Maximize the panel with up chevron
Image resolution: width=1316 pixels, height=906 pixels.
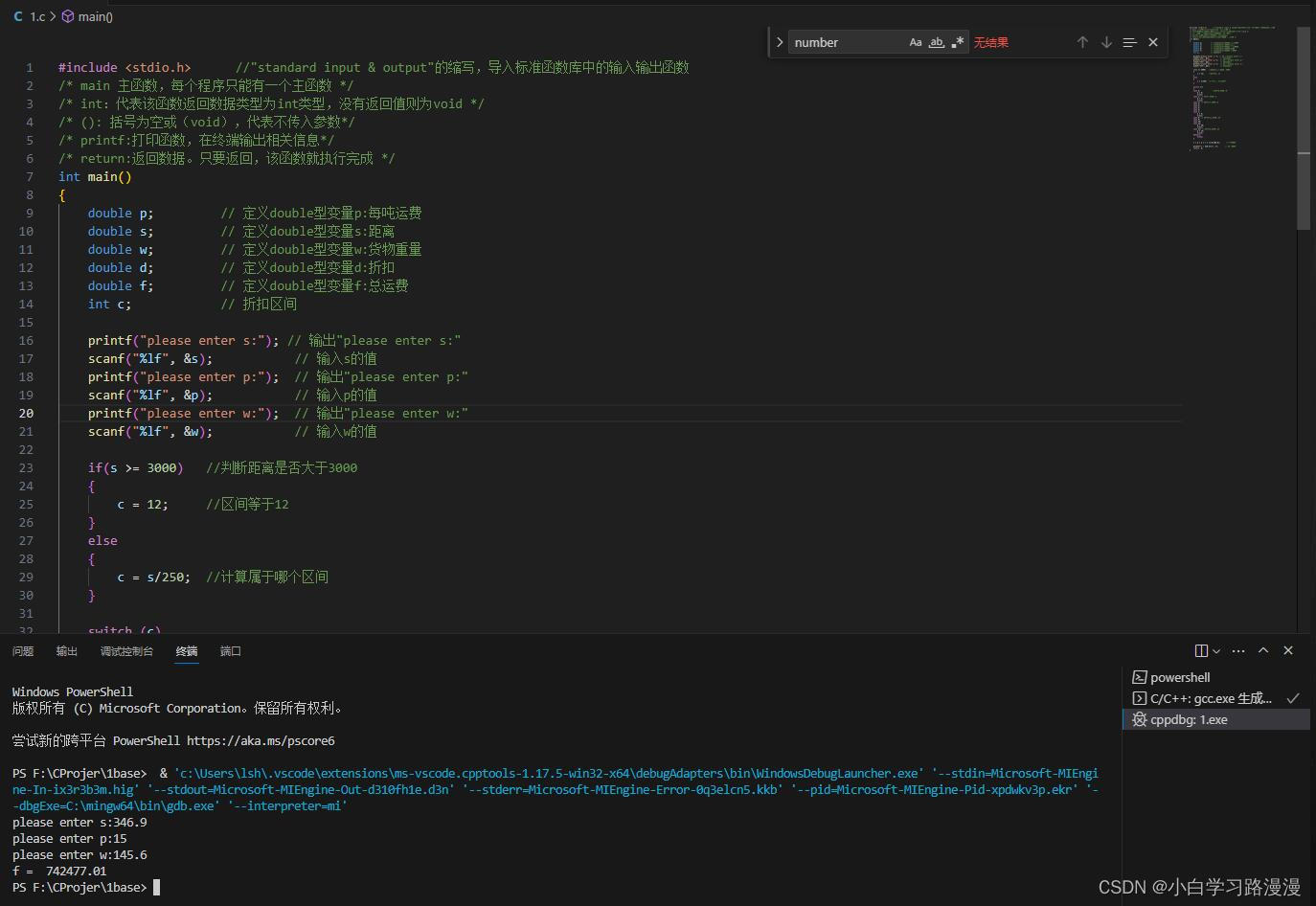1263,650
